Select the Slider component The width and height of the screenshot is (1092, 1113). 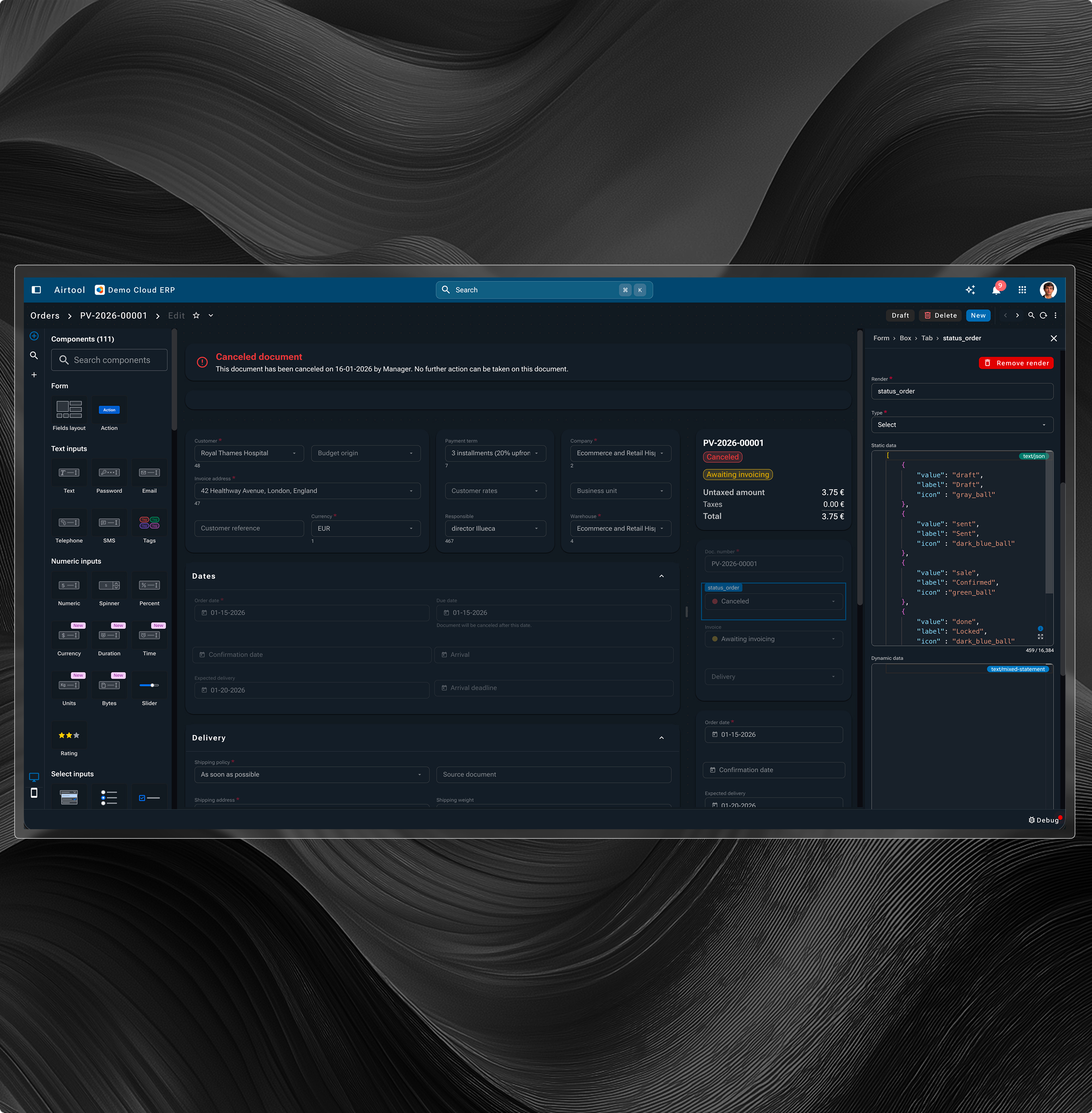pyautogui.click(x=149, y=686)
